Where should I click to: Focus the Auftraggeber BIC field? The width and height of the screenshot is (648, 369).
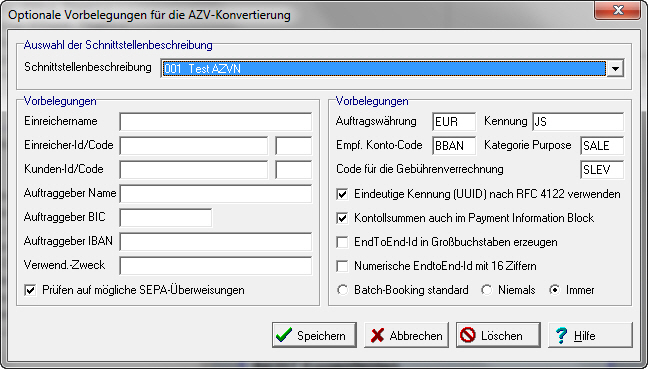pos(166,218)
